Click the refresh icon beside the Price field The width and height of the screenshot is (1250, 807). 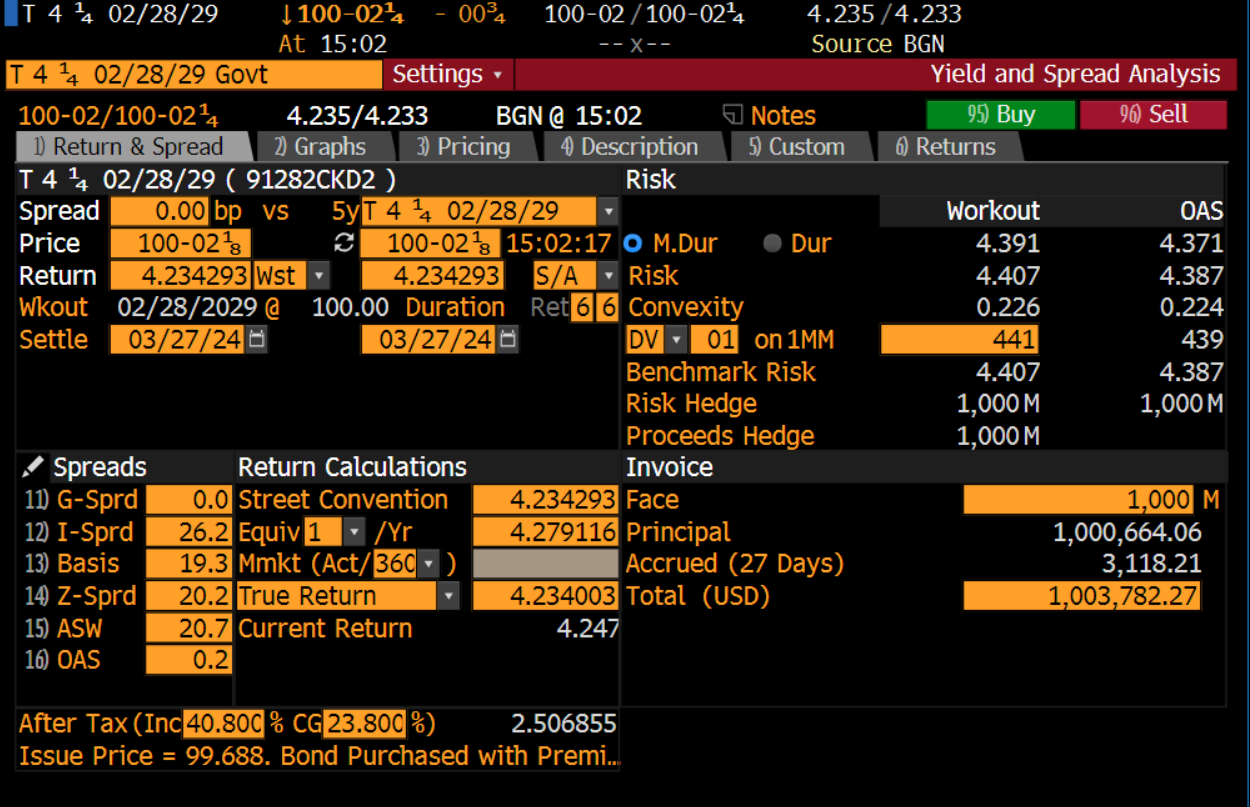click(x=343, y=243)
